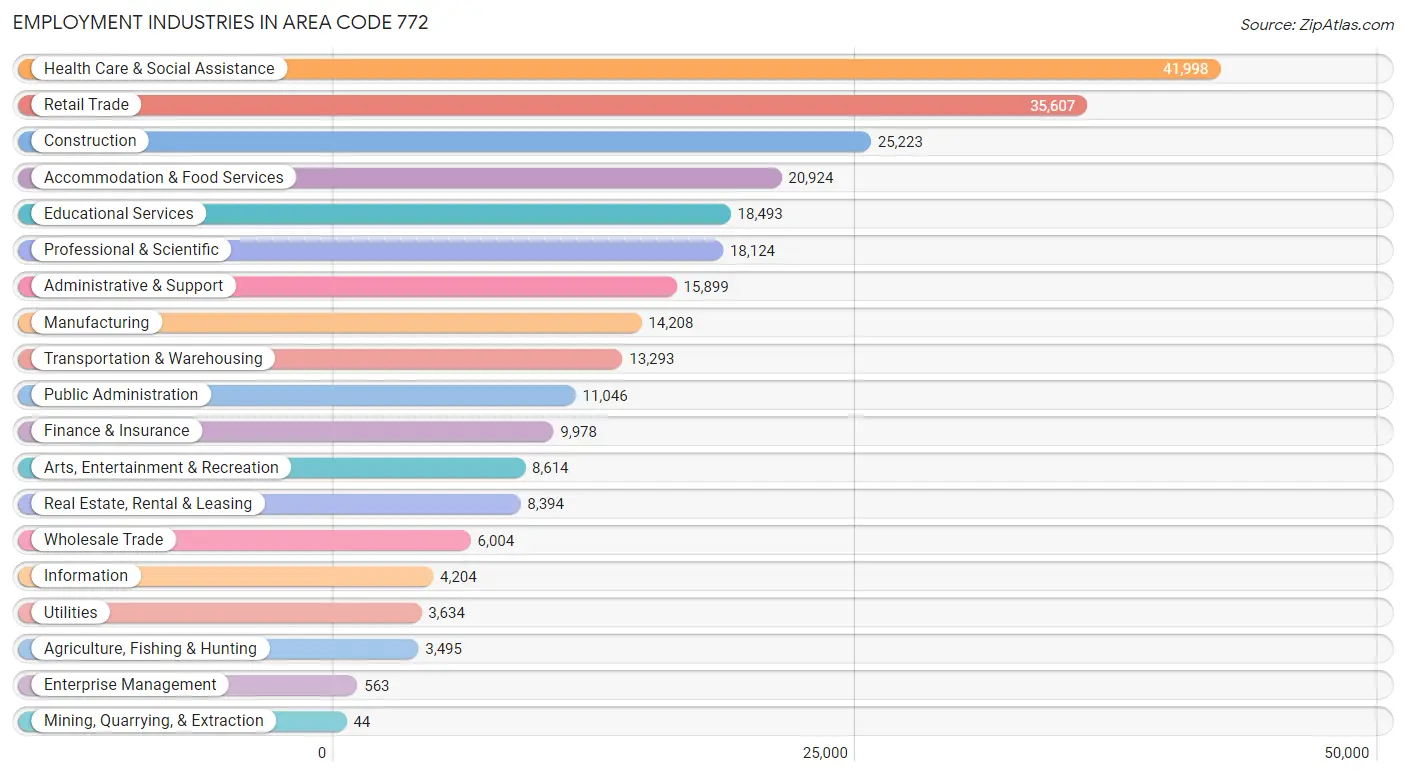Click the Finance & Insurance label
The image size is (1406, 776).
click(x=116, y=430)
